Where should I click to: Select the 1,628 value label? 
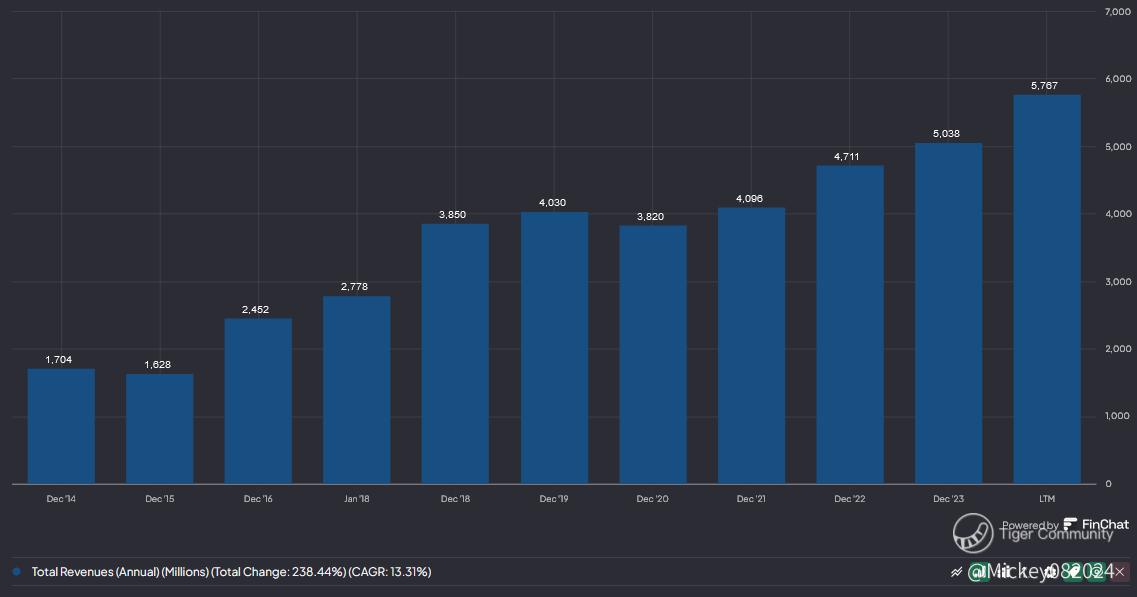pyautogui.click(x=157, y=365)
